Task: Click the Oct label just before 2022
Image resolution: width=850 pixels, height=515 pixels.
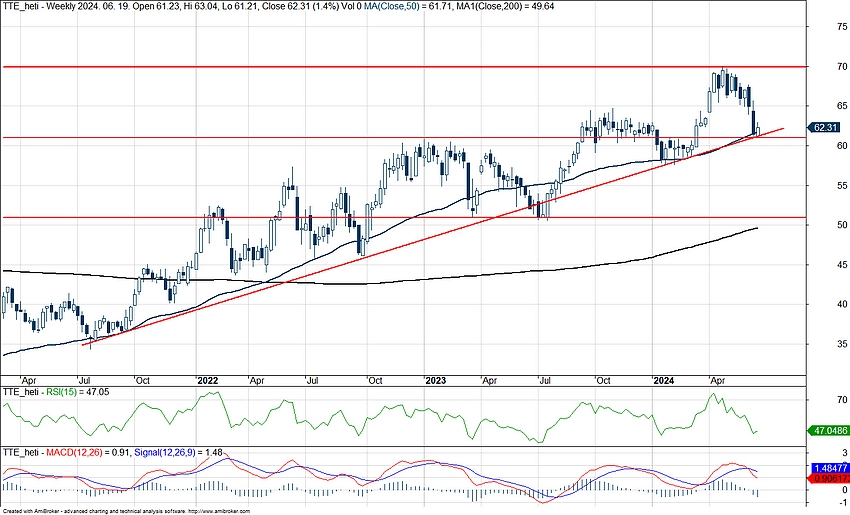Action: (143, 381)
